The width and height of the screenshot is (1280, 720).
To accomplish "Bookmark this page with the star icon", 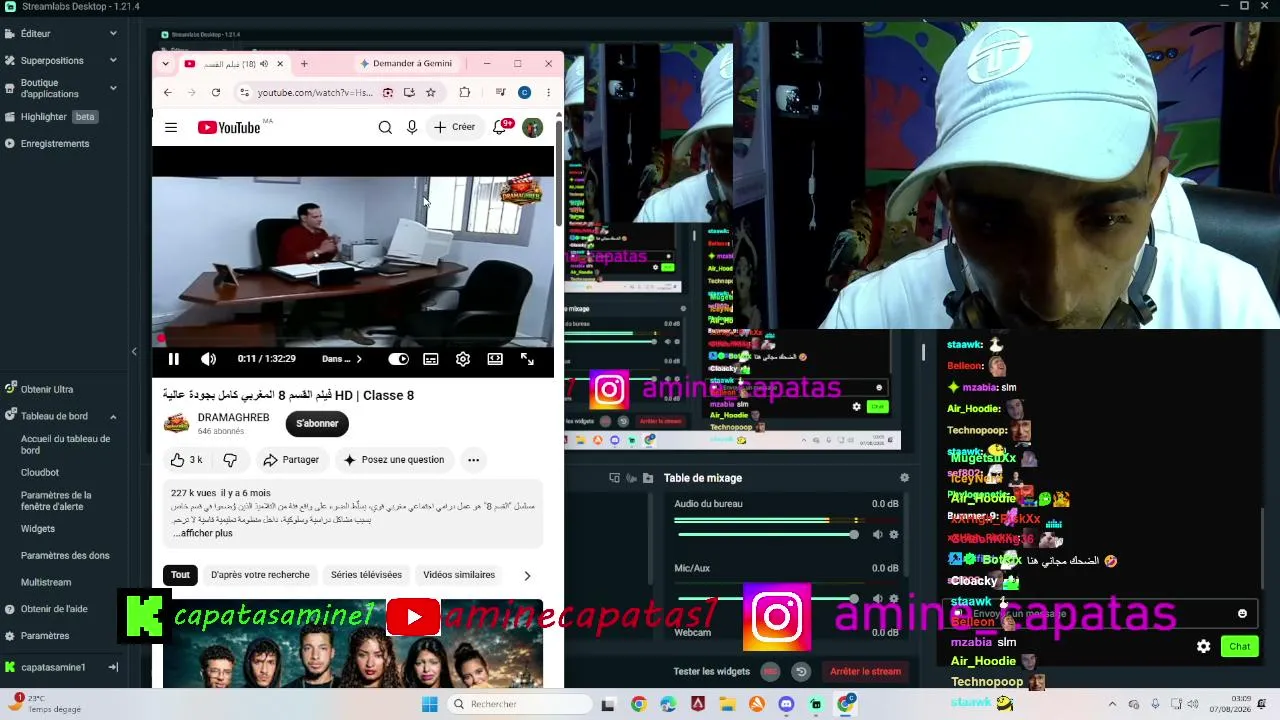I will 431,92.
